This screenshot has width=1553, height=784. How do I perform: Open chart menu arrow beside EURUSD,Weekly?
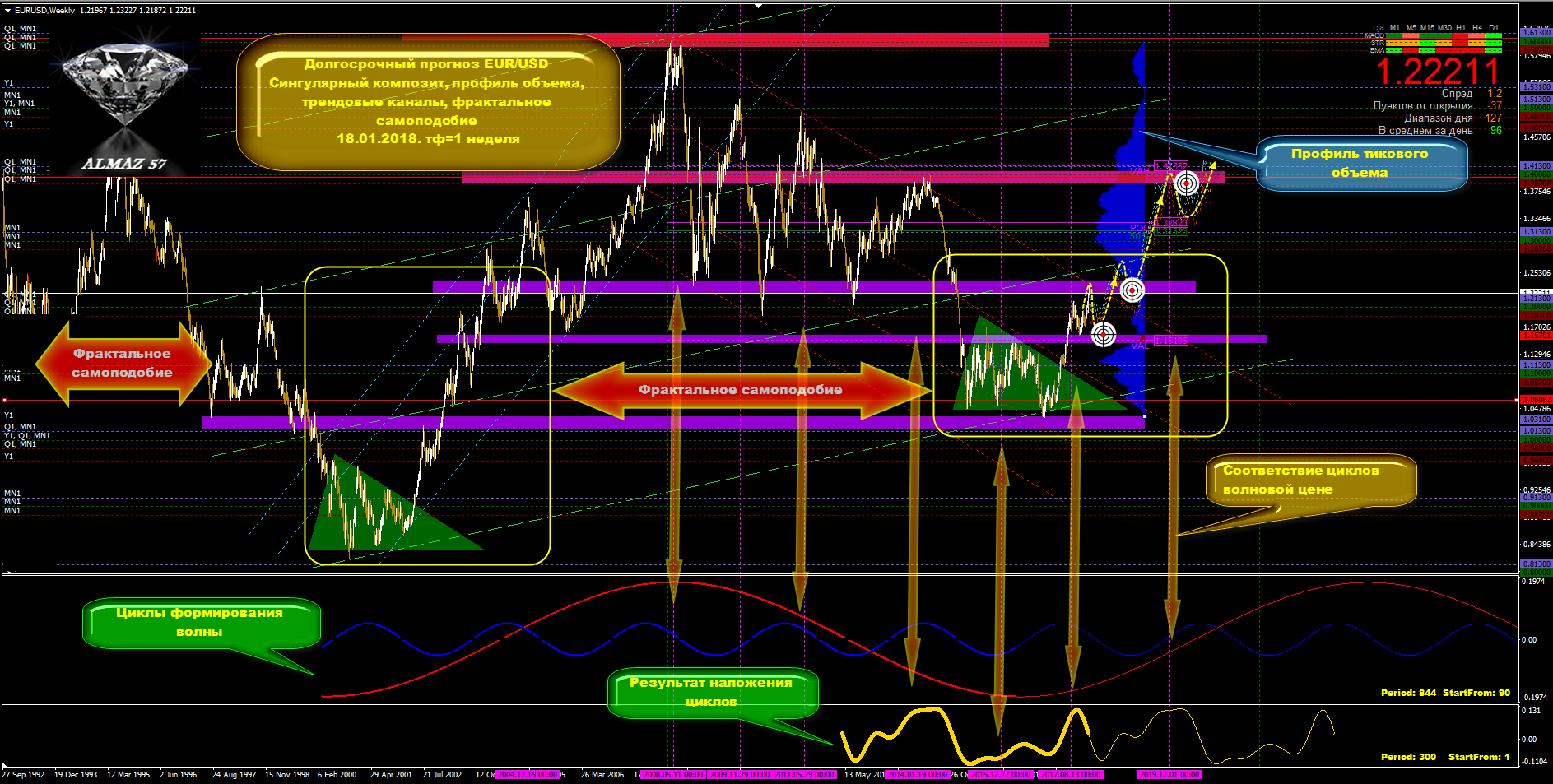(7, 11)
